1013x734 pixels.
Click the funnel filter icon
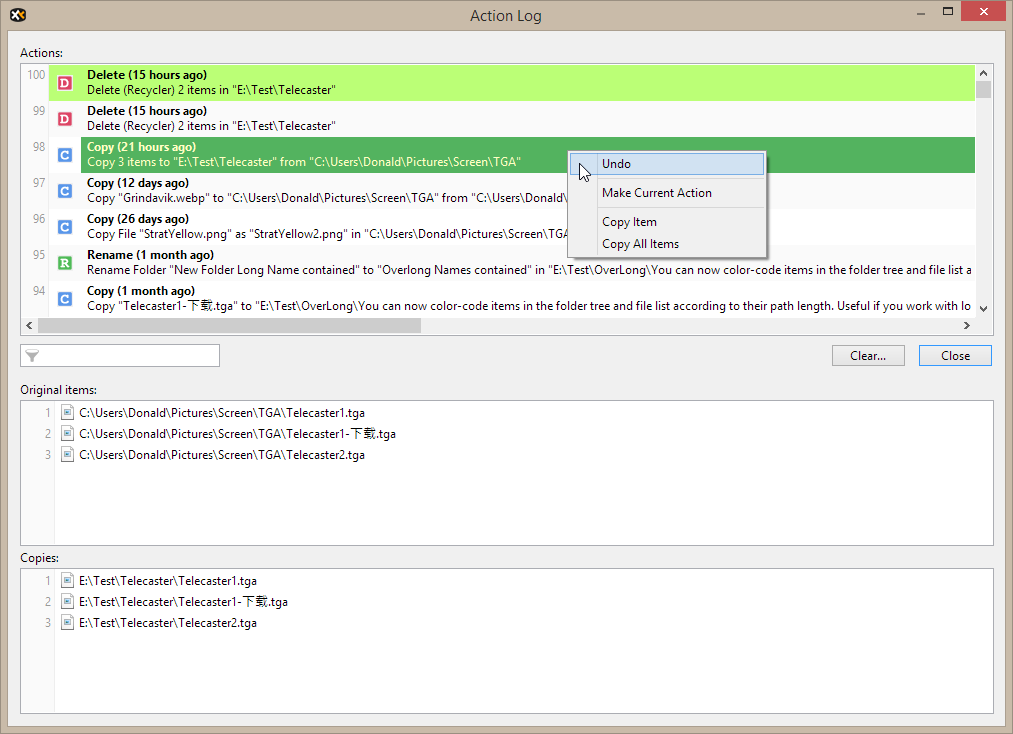tap(33, 356)
